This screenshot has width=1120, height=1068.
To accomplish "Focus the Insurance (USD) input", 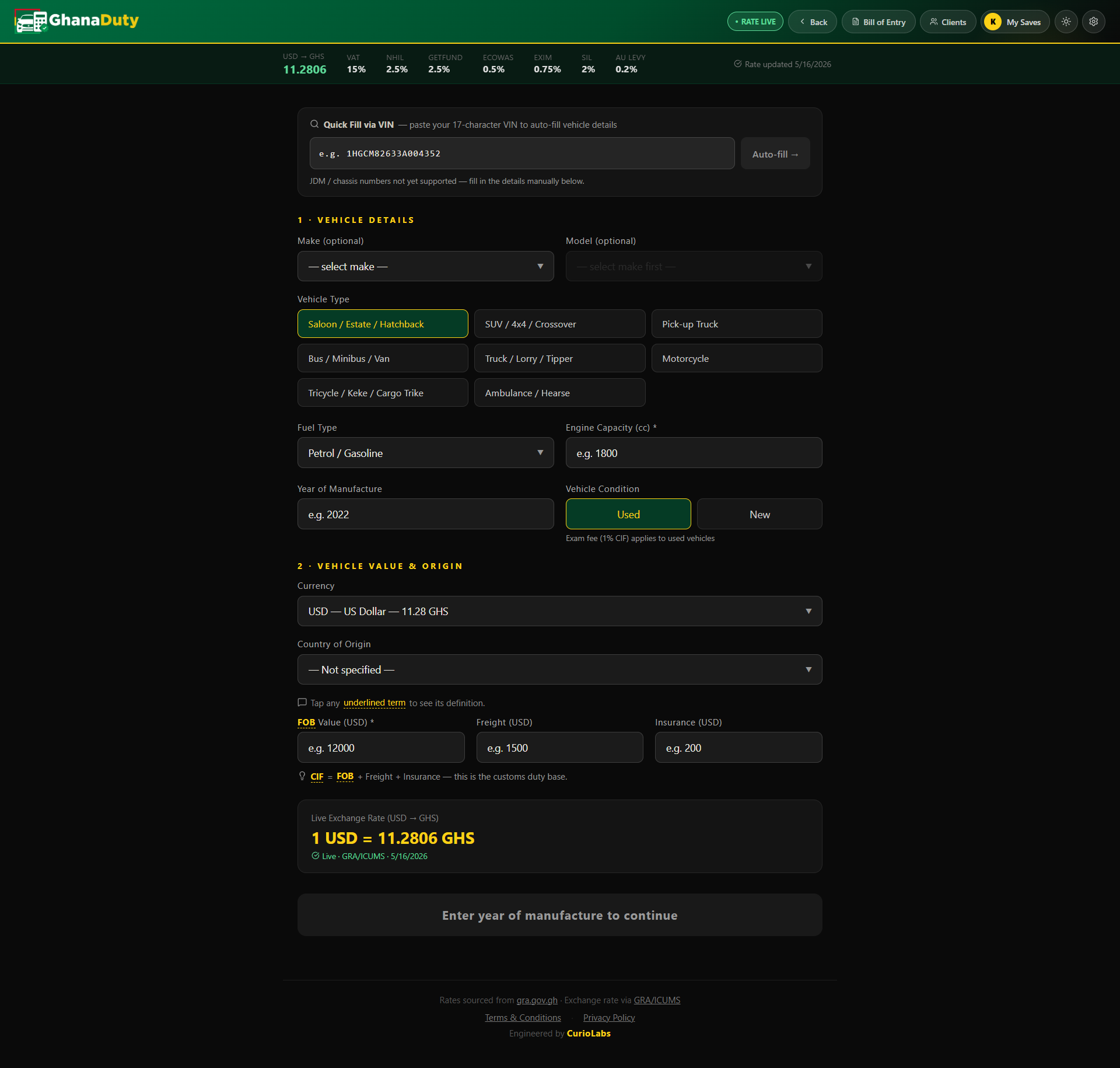I will tap(738, 748).
